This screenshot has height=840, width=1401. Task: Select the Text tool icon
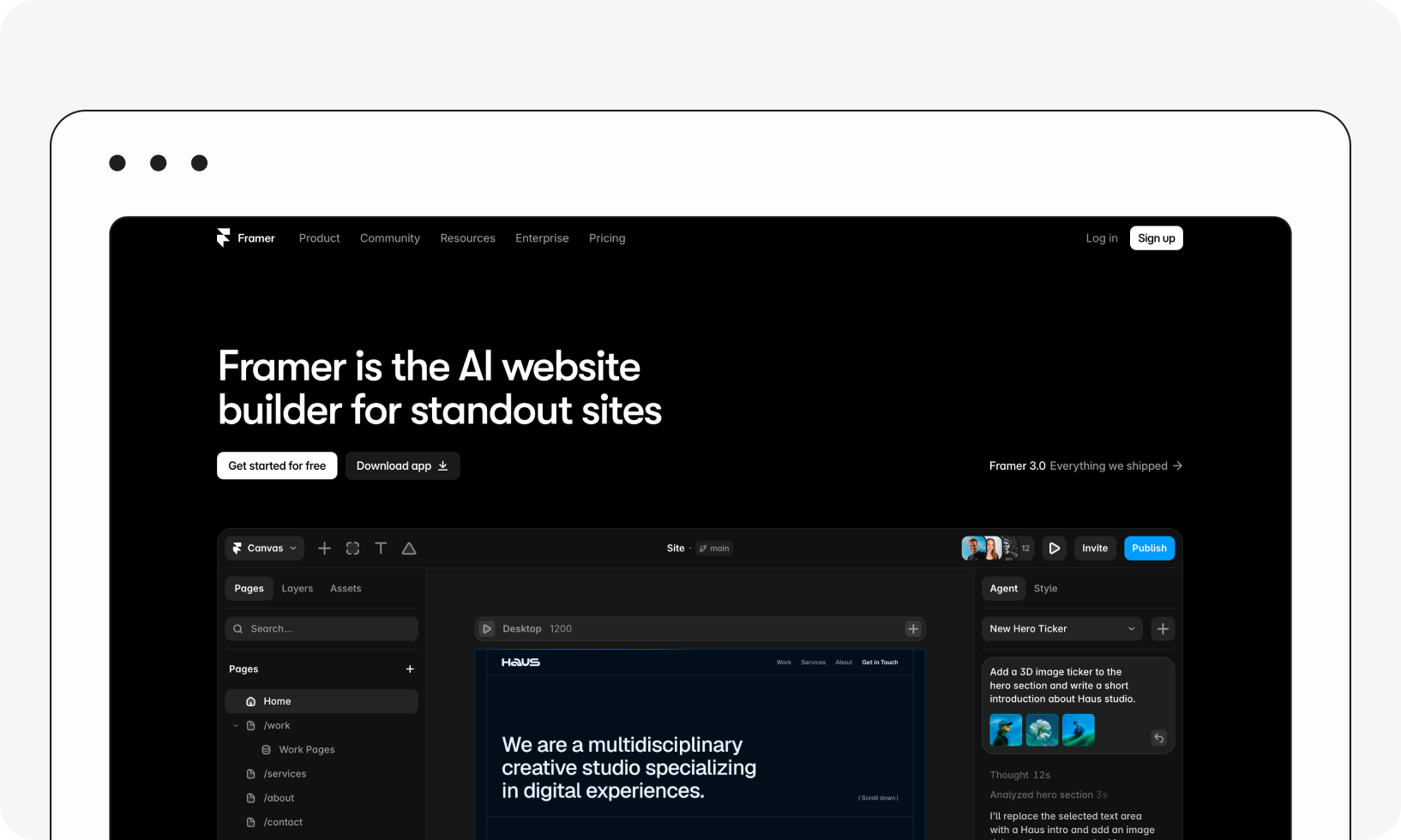click(381, 549)
